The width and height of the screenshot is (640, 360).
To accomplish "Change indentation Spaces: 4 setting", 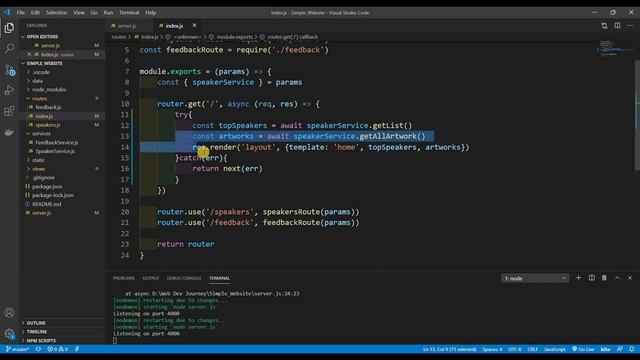I will tap(492, 349).
